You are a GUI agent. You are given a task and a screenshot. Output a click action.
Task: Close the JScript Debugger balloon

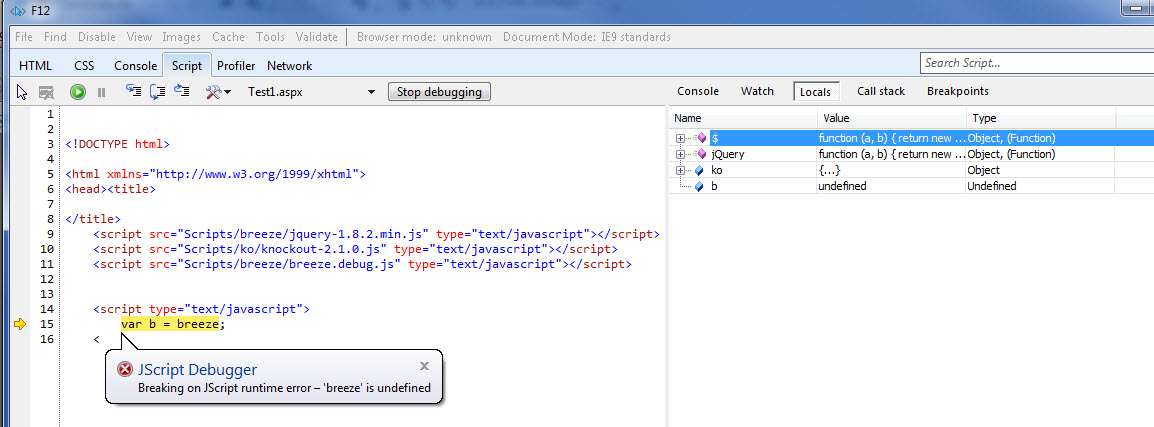coord(424,366)
